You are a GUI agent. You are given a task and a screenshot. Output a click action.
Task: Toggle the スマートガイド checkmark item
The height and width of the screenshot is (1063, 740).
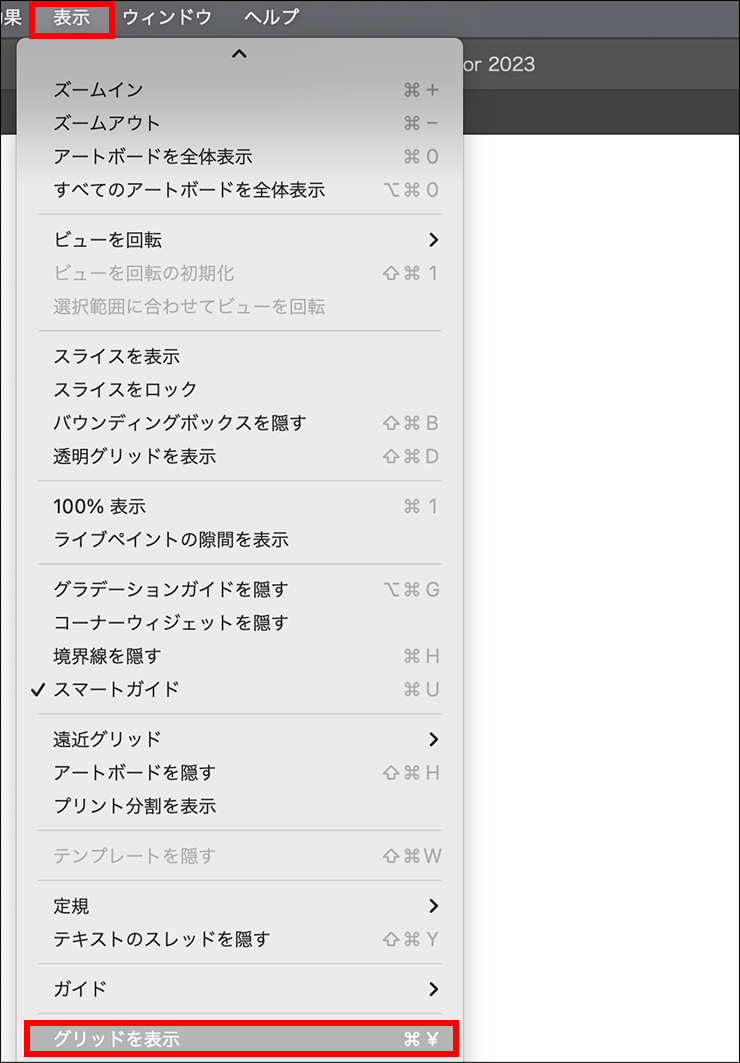click(x=116, y=689)
